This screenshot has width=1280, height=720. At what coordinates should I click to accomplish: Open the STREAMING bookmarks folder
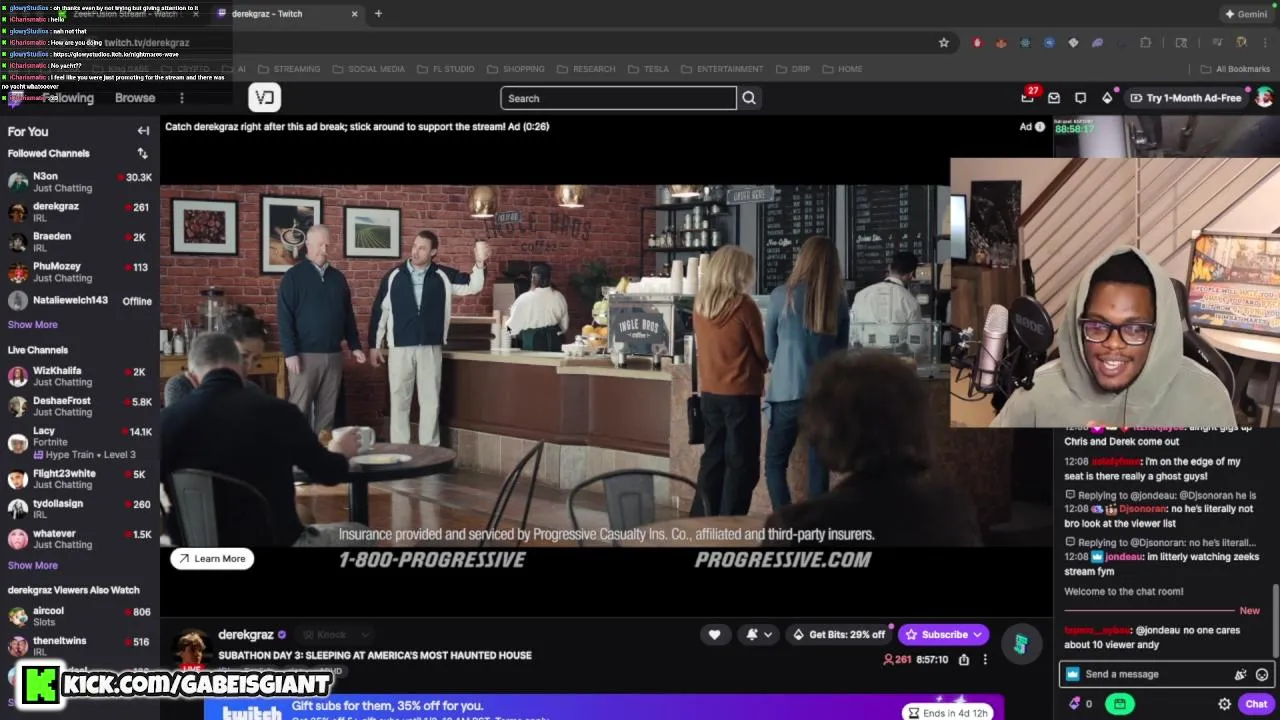(x=288, y=69)
